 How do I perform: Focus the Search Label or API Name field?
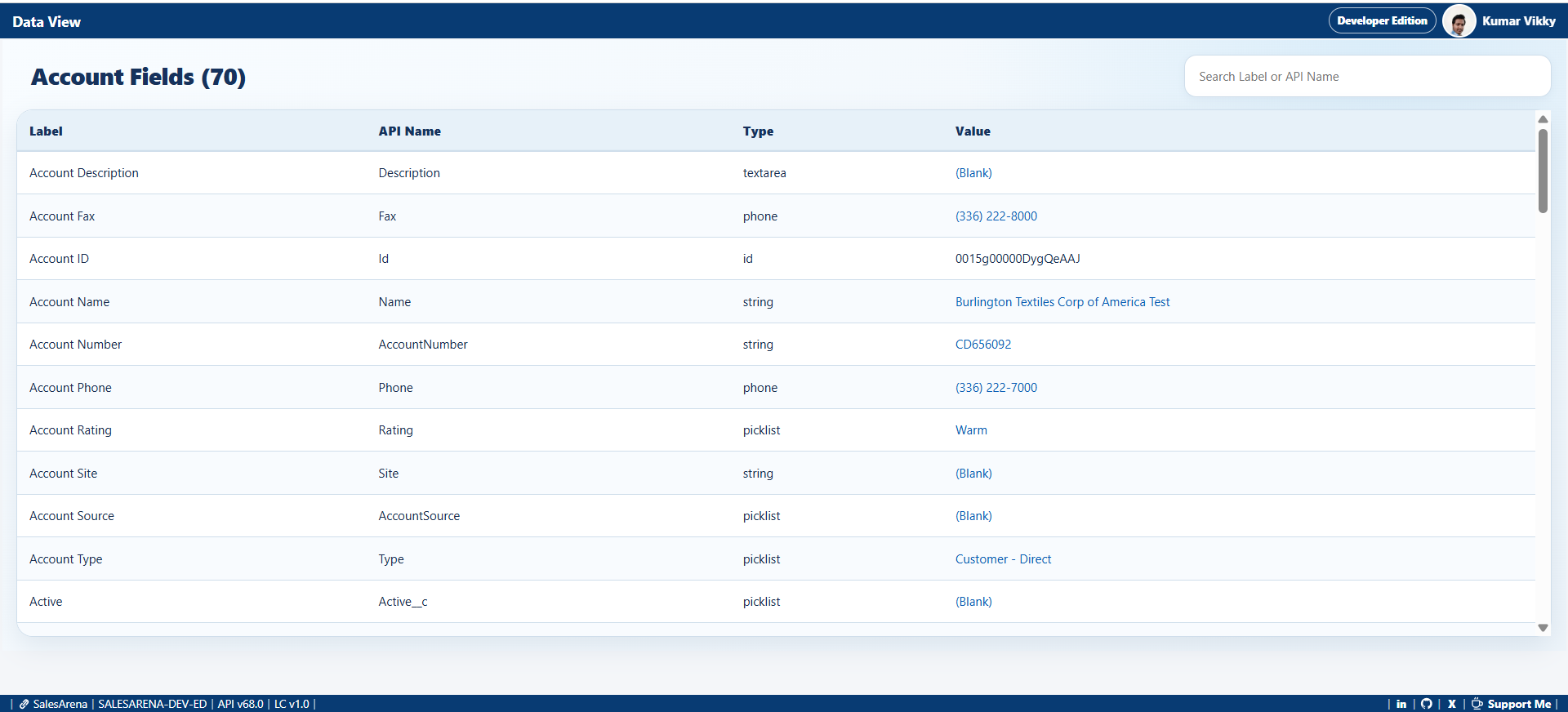click(1367, 77)
